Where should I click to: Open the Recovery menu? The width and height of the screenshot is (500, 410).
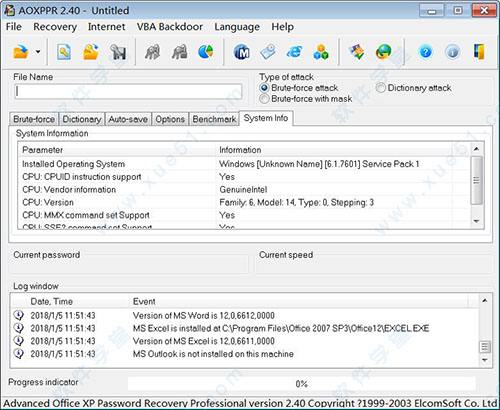click(x=55, y=27)
